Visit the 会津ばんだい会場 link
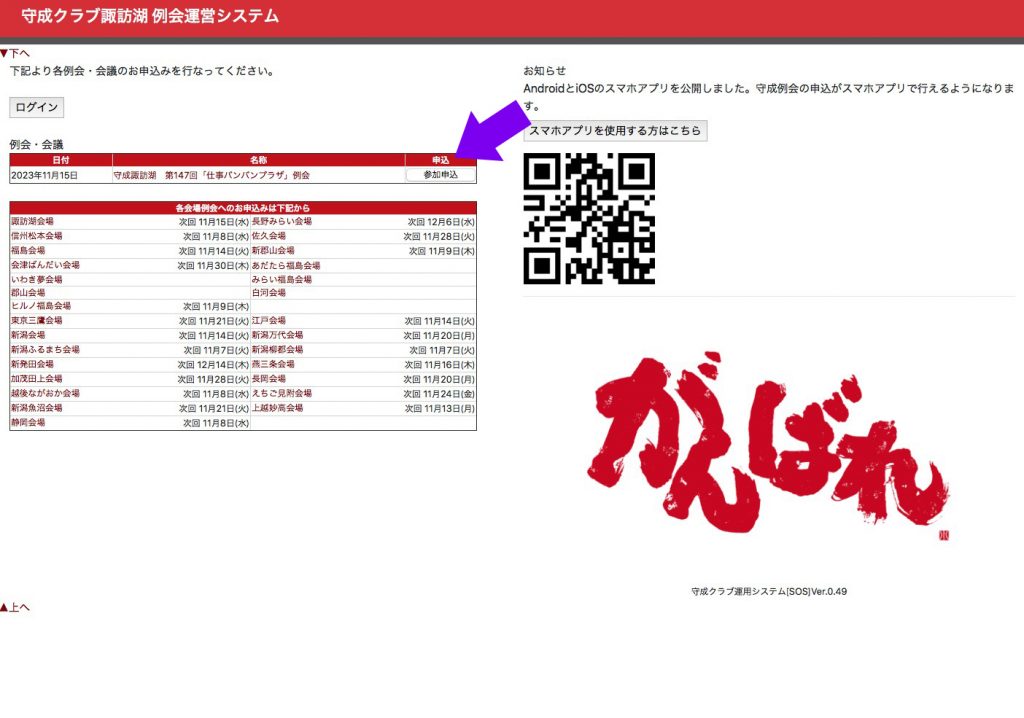The image size is (1024, 718). coord(45,265)
